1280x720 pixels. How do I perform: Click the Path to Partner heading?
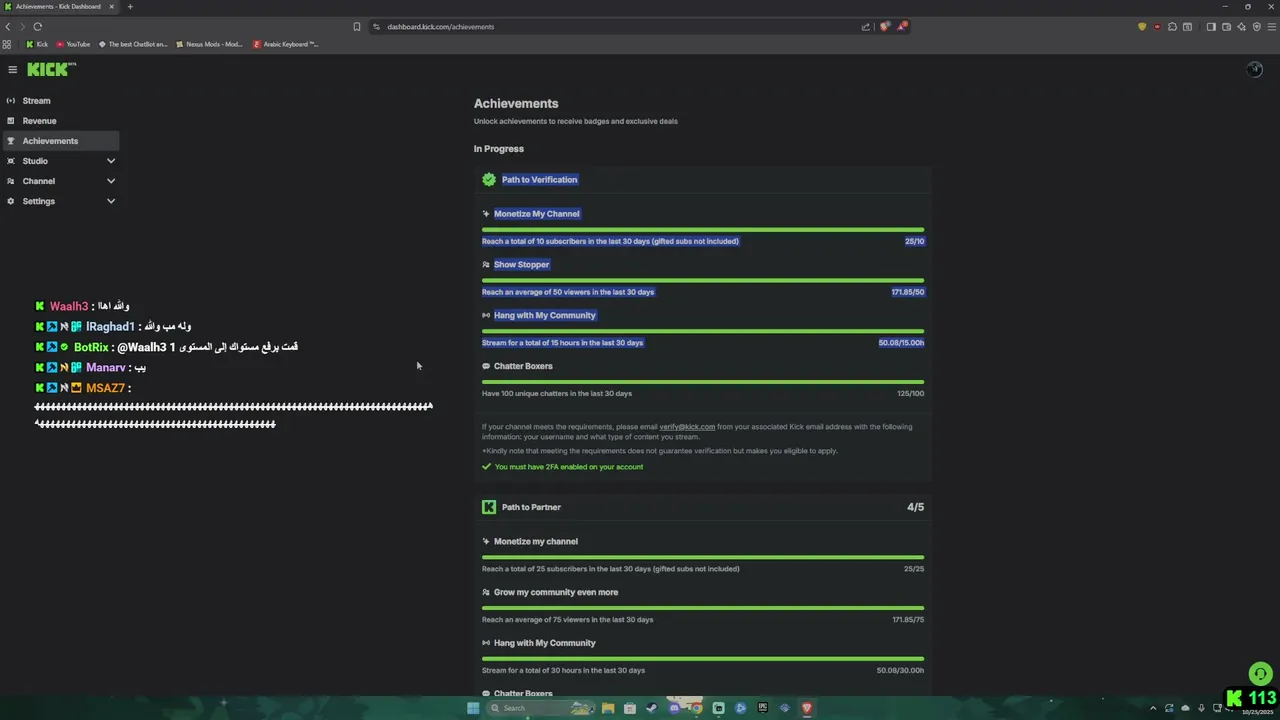click(x=531, y=507)
